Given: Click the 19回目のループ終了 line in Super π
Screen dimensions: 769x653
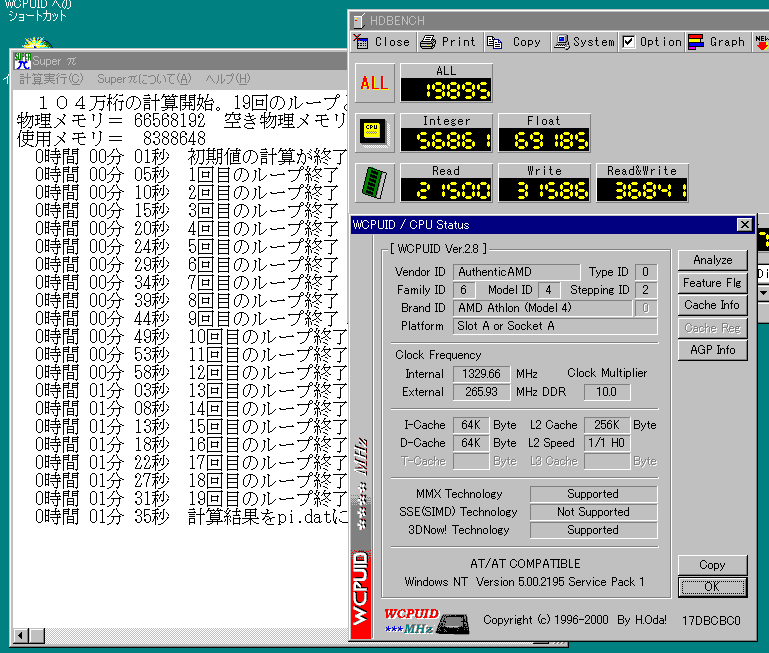Looking at the screenshot, I should [x=268, y=499].
